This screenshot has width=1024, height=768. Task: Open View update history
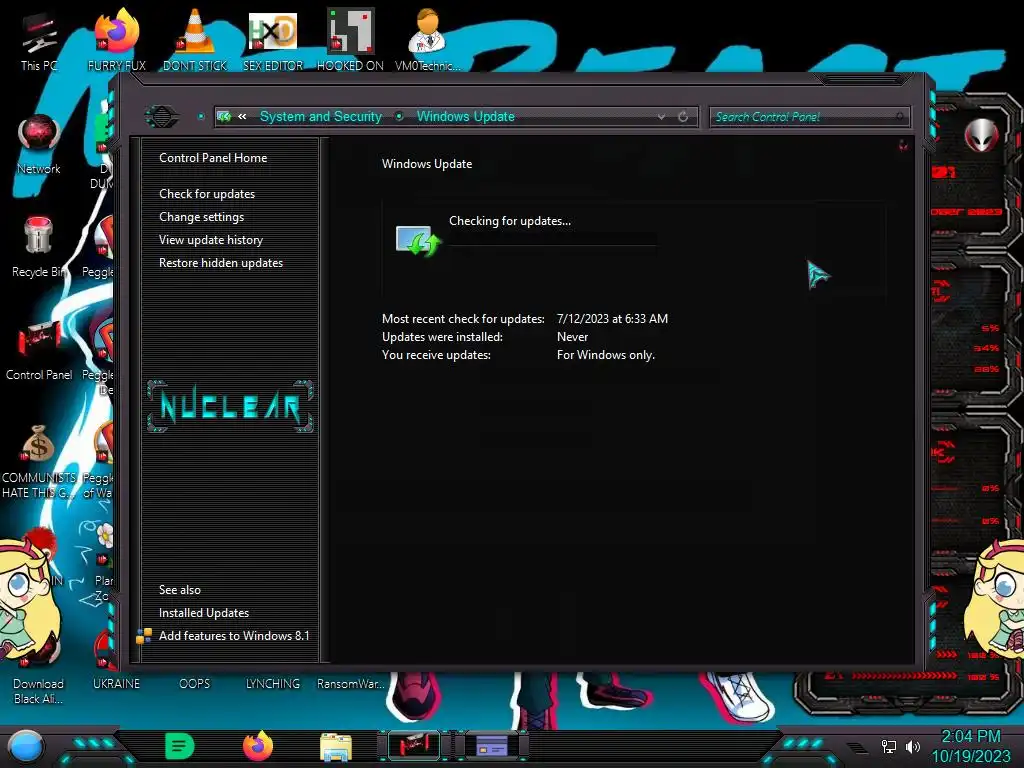click(x=211, y=240)
